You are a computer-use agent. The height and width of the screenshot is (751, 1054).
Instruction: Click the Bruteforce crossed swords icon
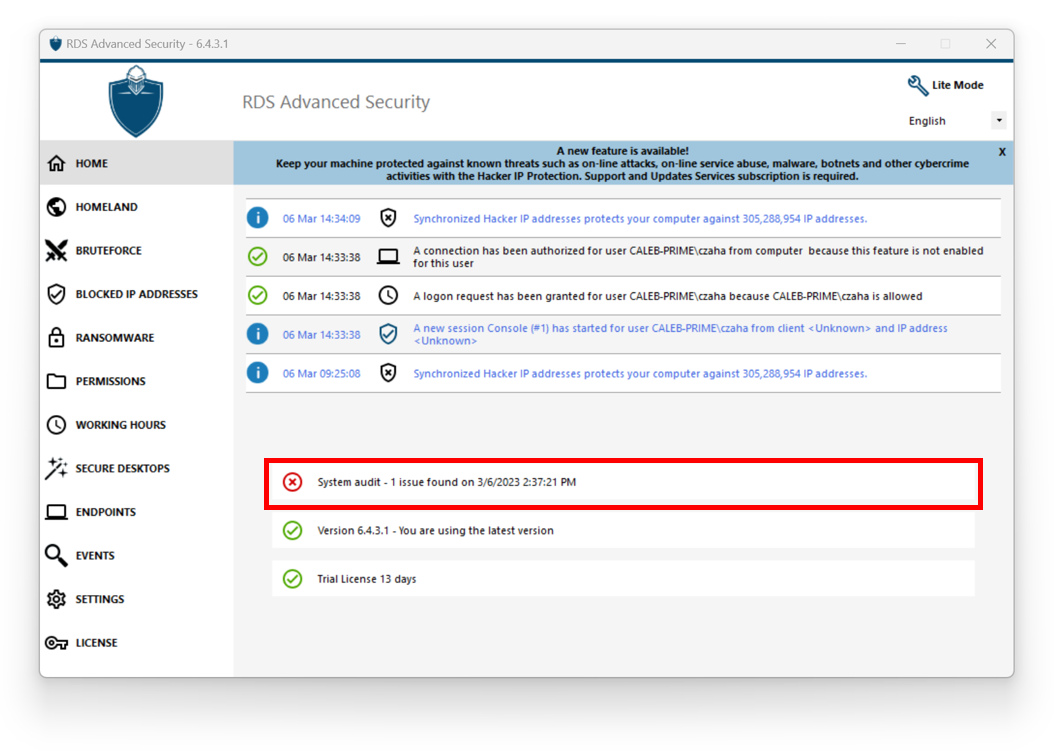(56, 251)
